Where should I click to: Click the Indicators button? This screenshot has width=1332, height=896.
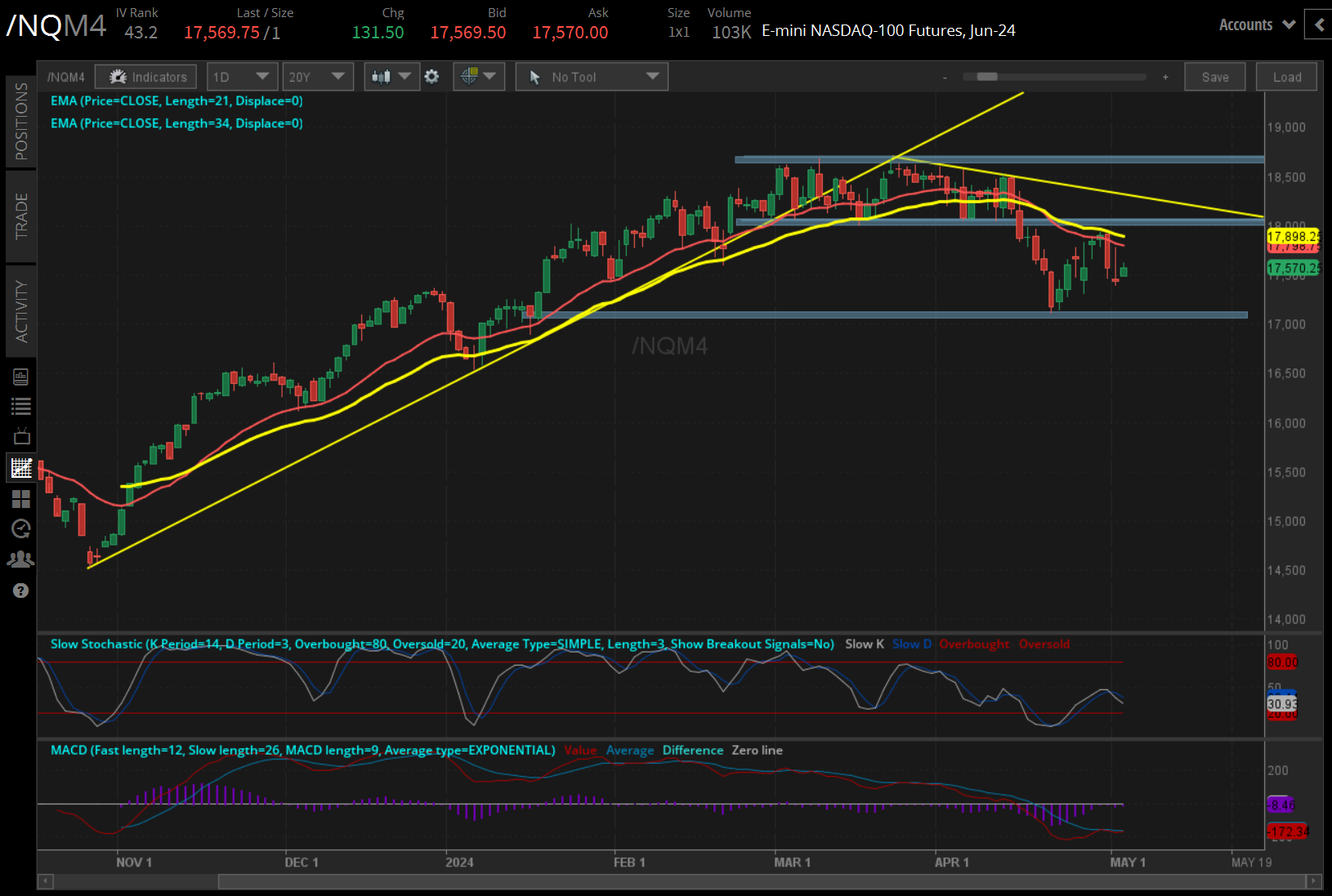tap(145, 76)
